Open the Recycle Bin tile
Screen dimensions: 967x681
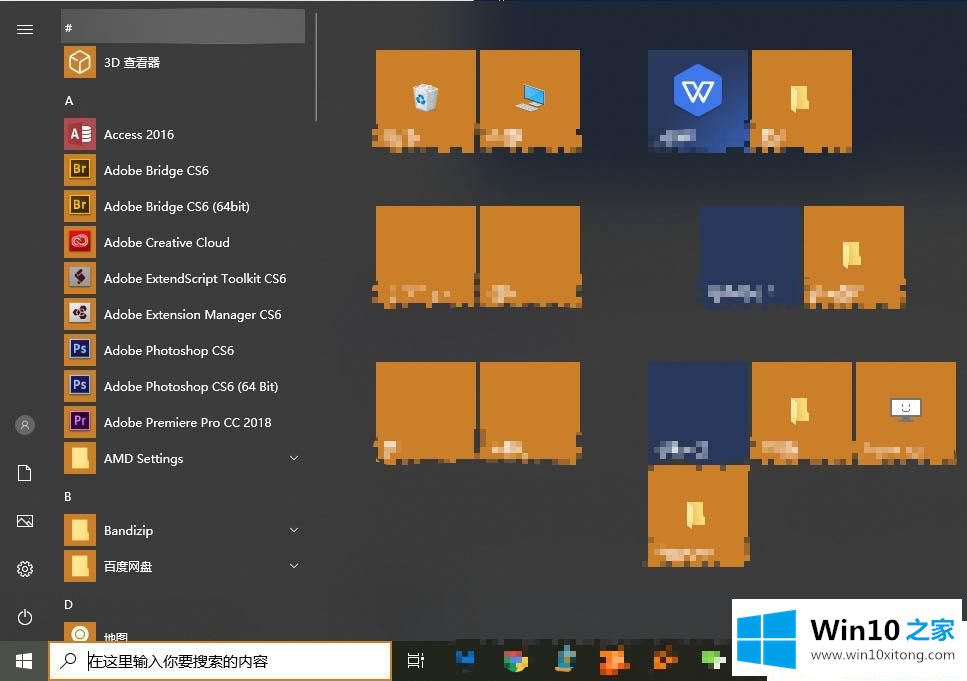click(426, 101)
